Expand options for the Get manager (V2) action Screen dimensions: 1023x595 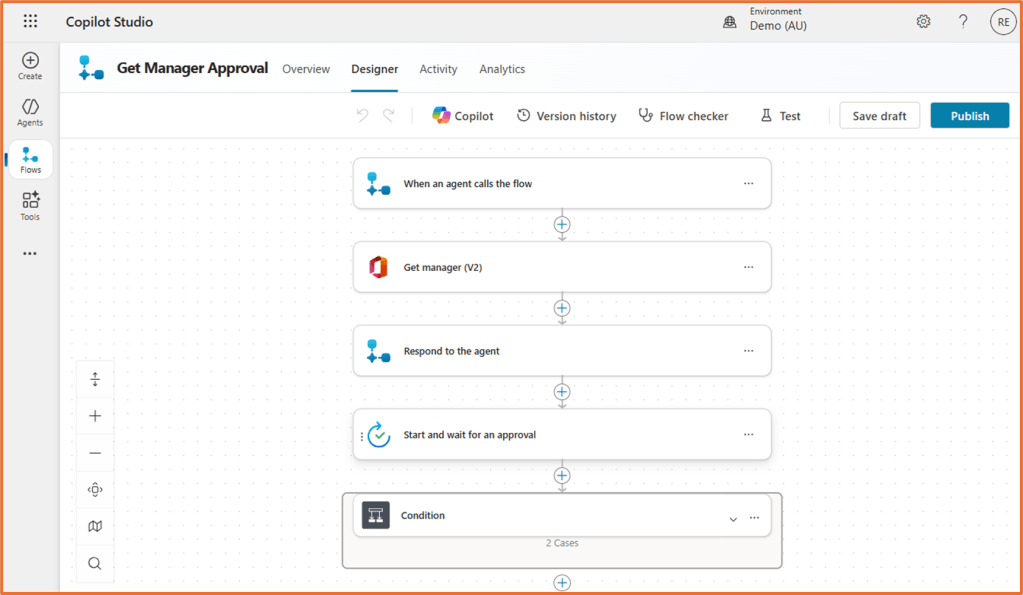click(x=748, y=267)
